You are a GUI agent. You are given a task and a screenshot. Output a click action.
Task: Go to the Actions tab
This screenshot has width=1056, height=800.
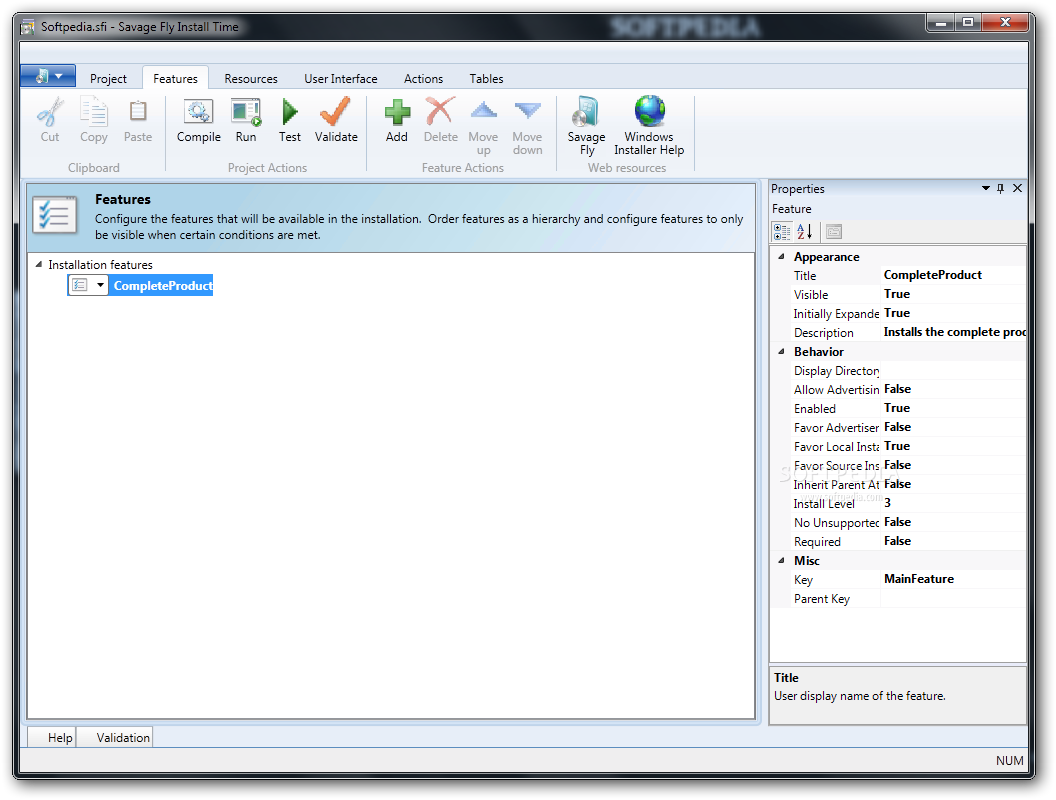(423, 79)
